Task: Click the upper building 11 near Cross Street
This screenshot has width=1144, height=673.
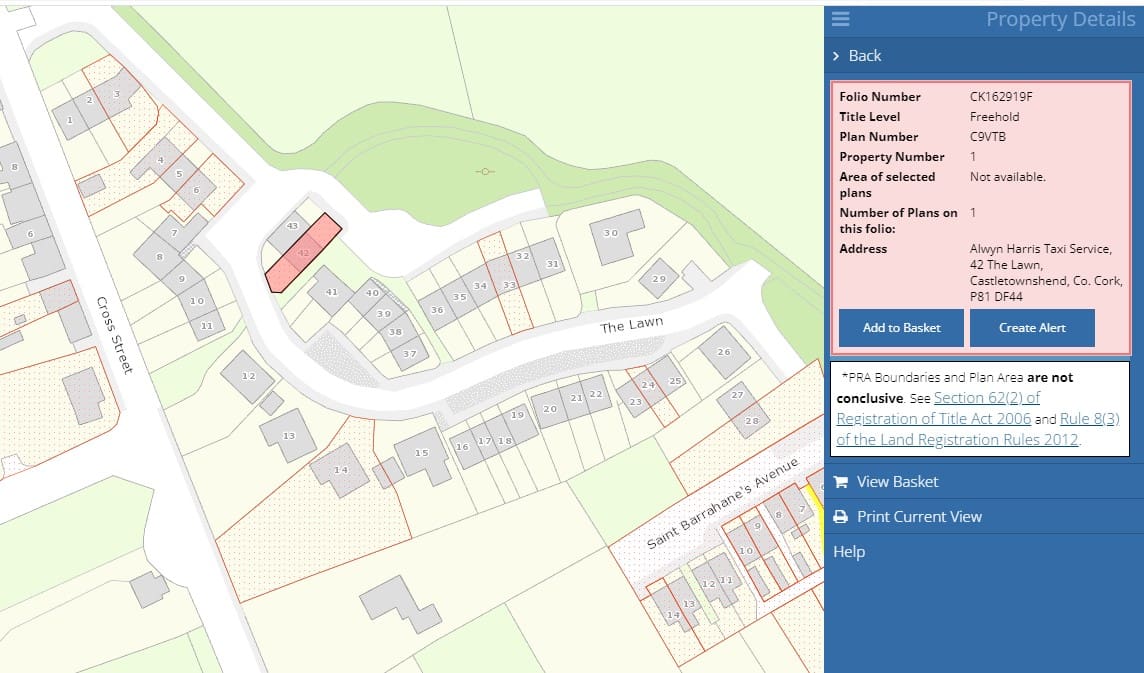Action: point(206,326)
